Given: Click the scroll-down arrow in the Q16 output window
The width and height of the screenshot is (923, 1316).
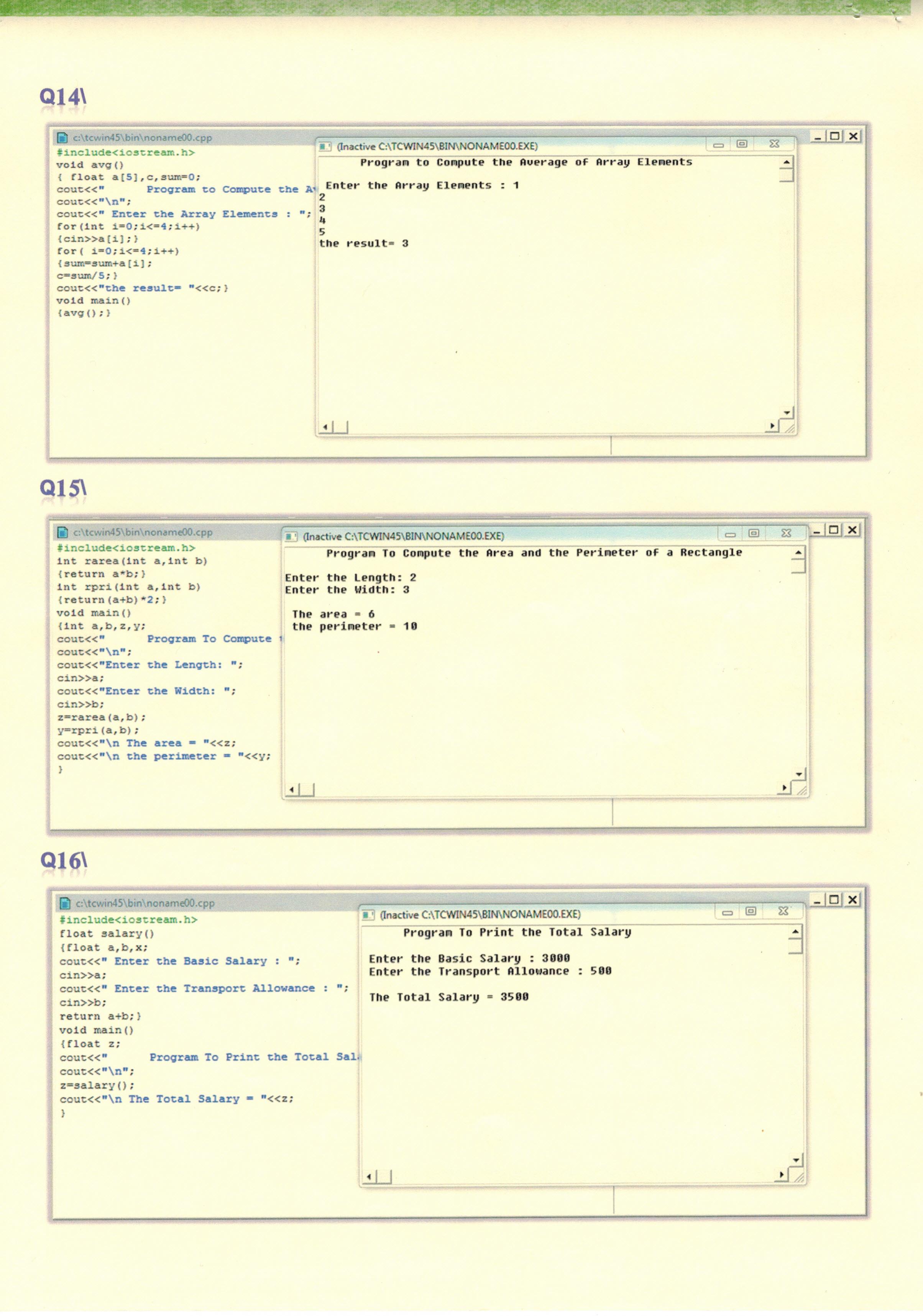Looking at the screenshot, I should coord(796,1161).
